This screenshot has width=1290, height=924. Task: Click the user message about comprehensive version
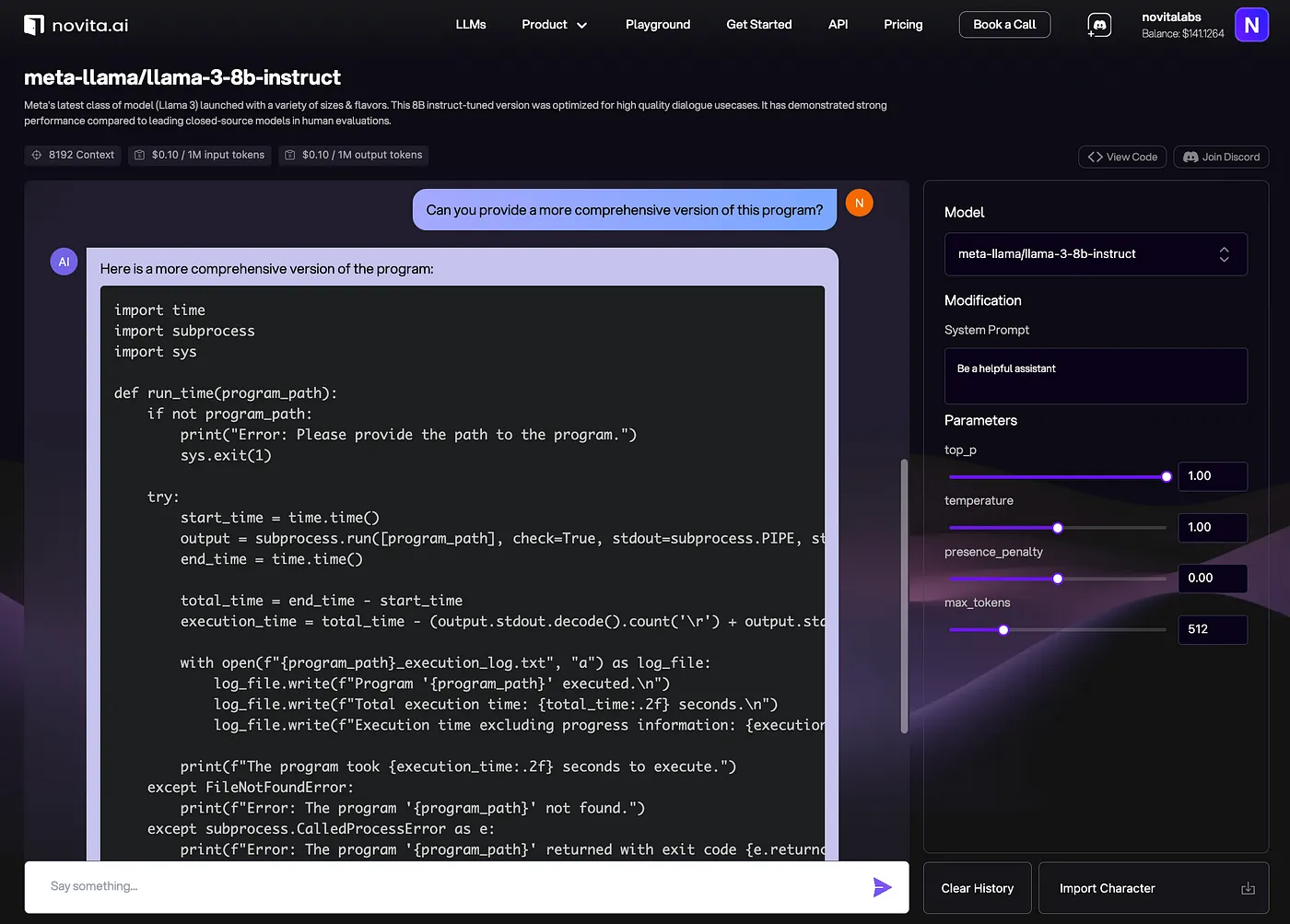(x=625, y=210)
